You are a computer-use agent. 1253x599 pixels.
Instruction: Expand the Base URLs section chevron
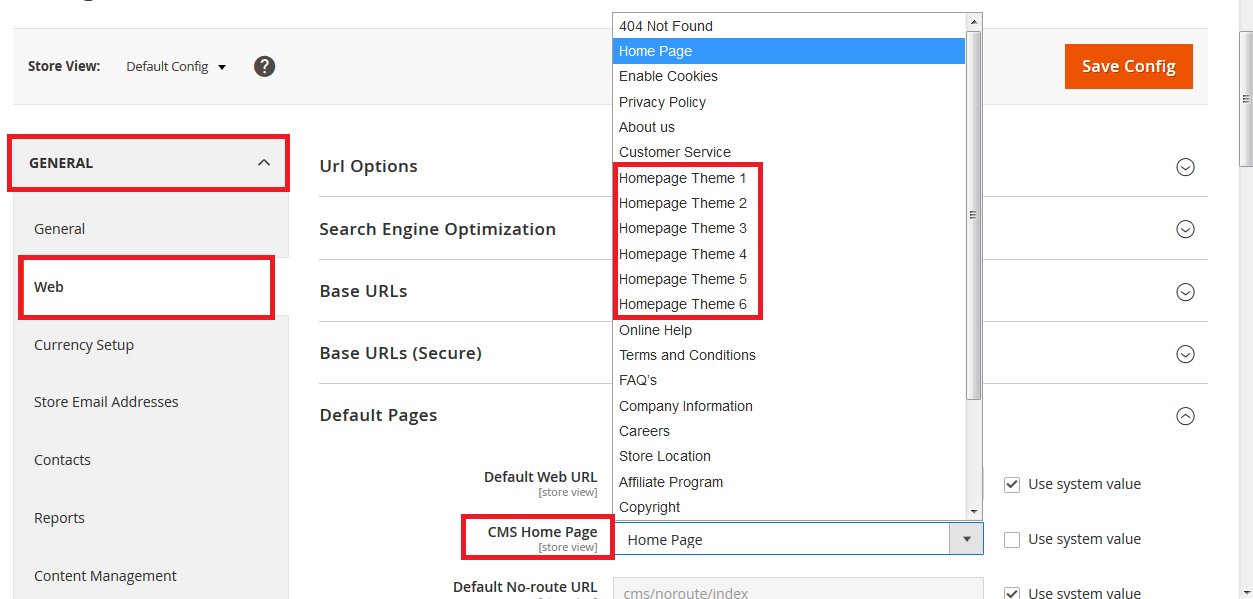pyautogui.click(x=1185, y=291)
